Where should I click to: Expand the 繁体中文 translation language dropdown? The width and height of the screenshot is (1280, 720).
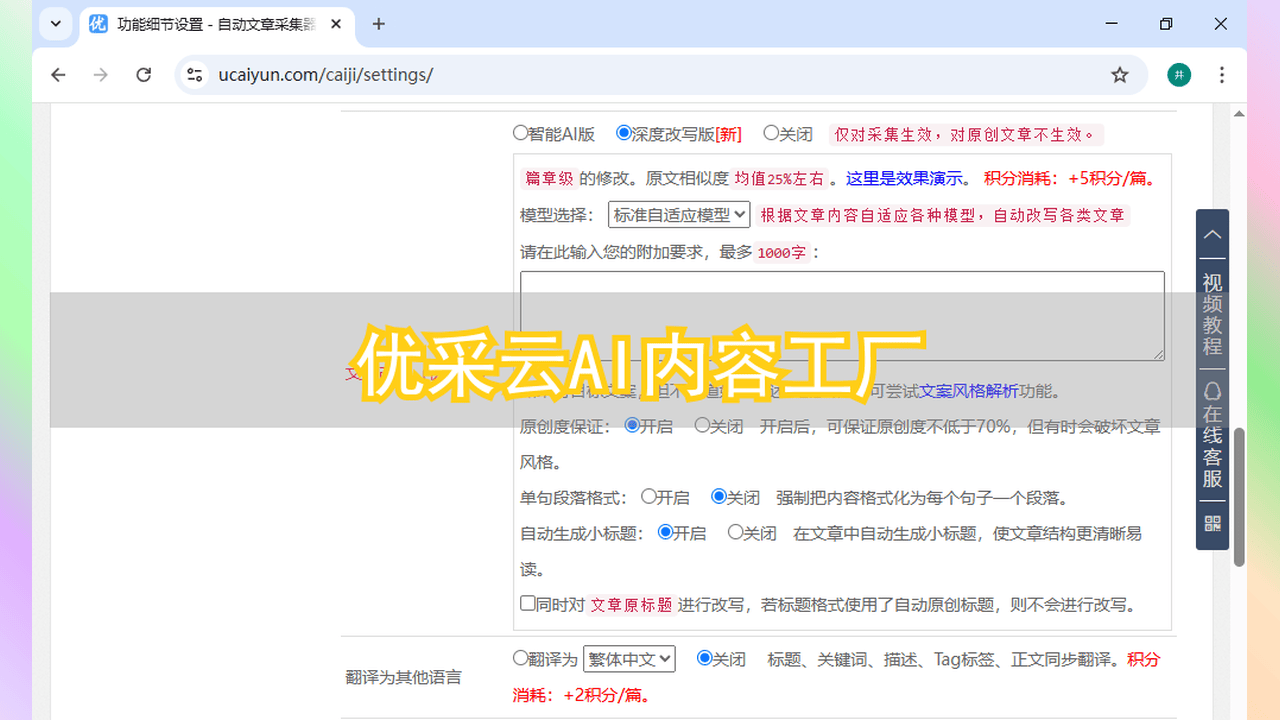tap(629, 659)
